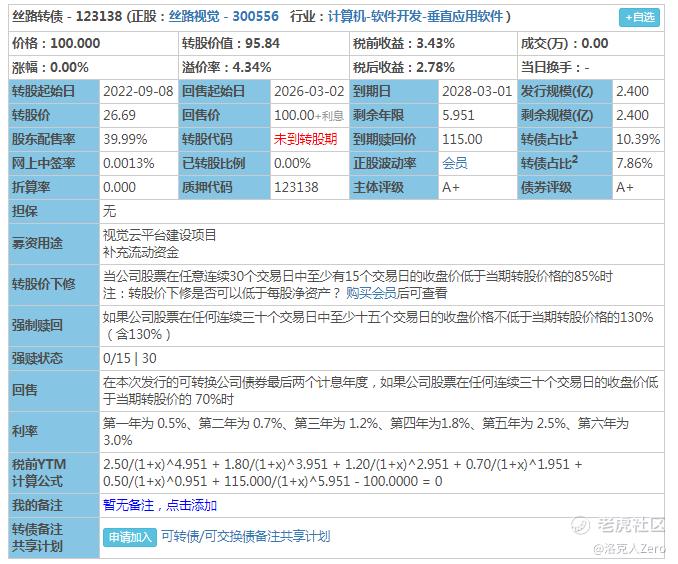678x564 pixels.
Task: Click the +自选 button
Action: [639, 17]
